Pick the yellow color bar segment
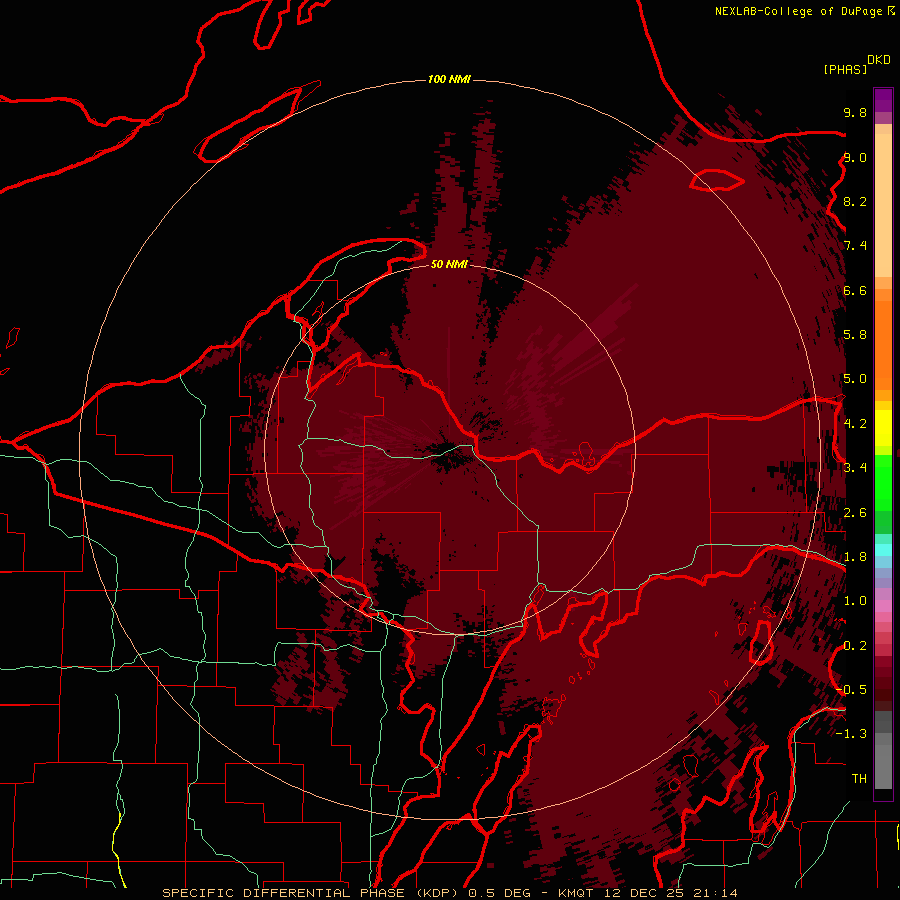This screenshot has height=900, width=900. click(x=883, y=428)
